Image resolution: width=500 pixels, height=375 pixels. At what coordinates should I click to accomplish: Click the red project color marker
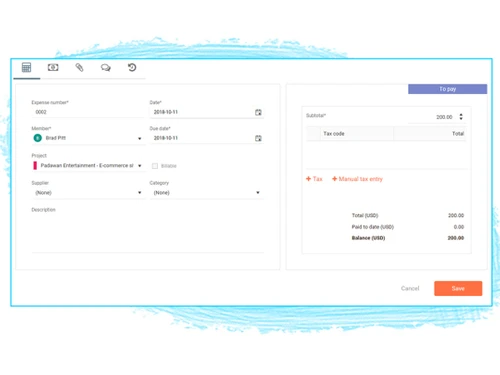tap(35, 165)
